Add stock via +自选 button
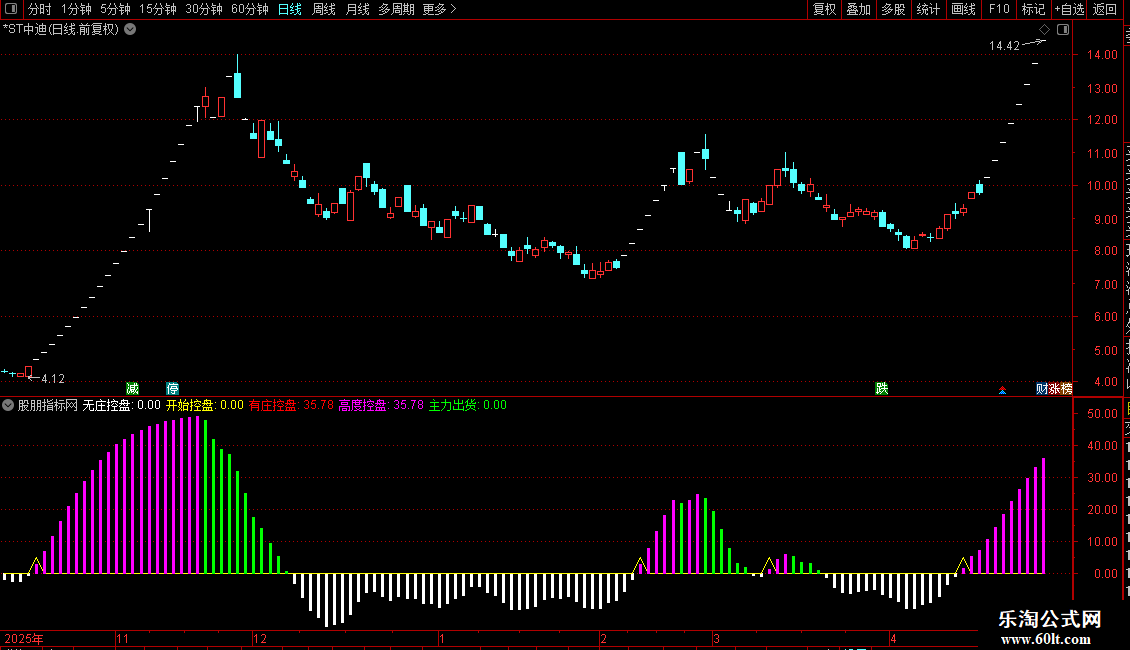1130x650 pixels. (x=1069, y=9)
